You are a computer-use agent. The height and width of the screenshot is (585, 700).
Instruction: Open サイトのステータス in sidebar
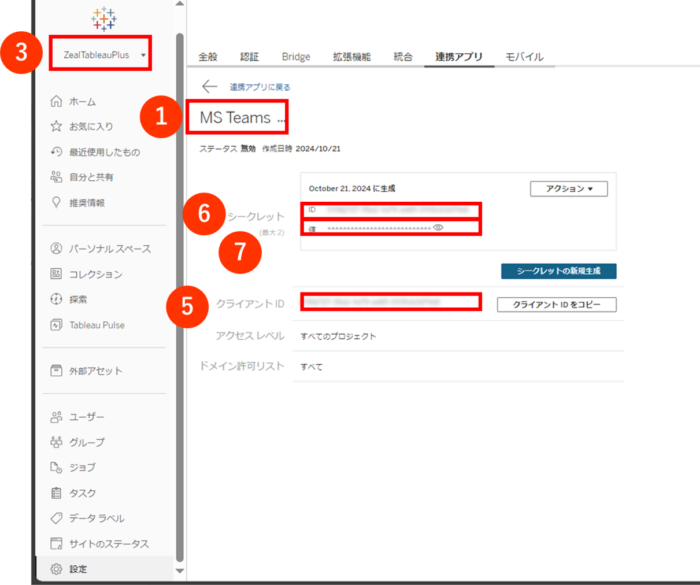tap(109, 544)
